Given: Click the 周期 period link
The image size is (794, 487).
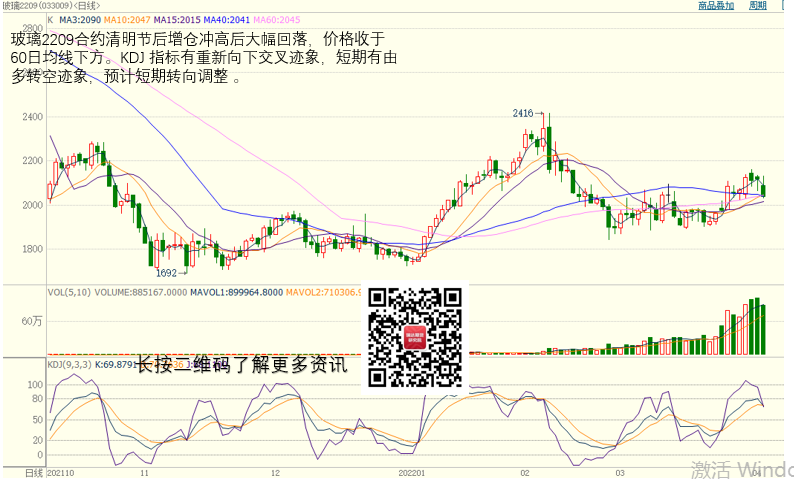Looking at the screenshot, I should coord(759,6).
